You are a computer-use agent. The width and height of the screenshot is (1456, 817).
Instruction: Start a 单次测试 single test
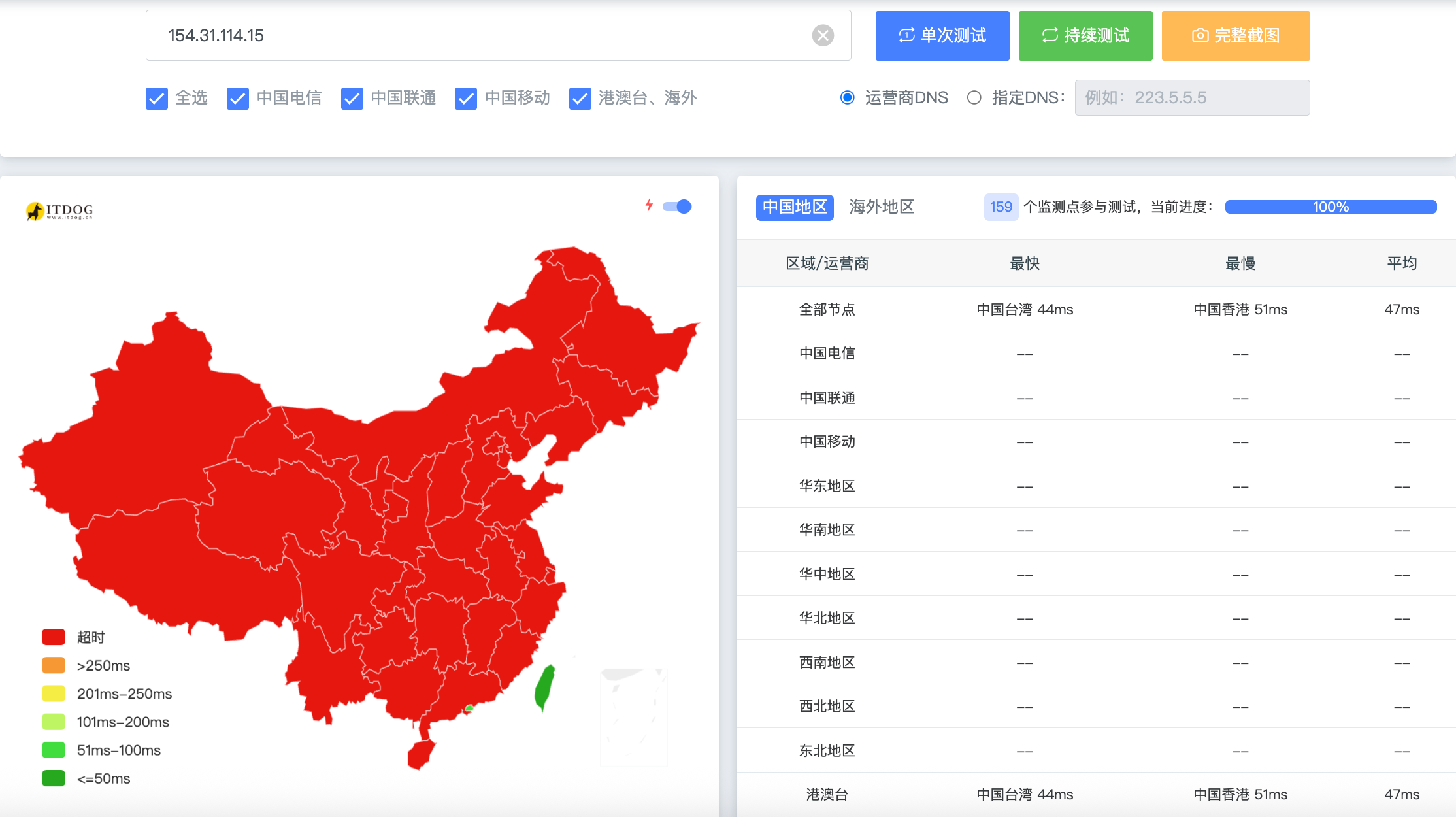pos(942,36)
